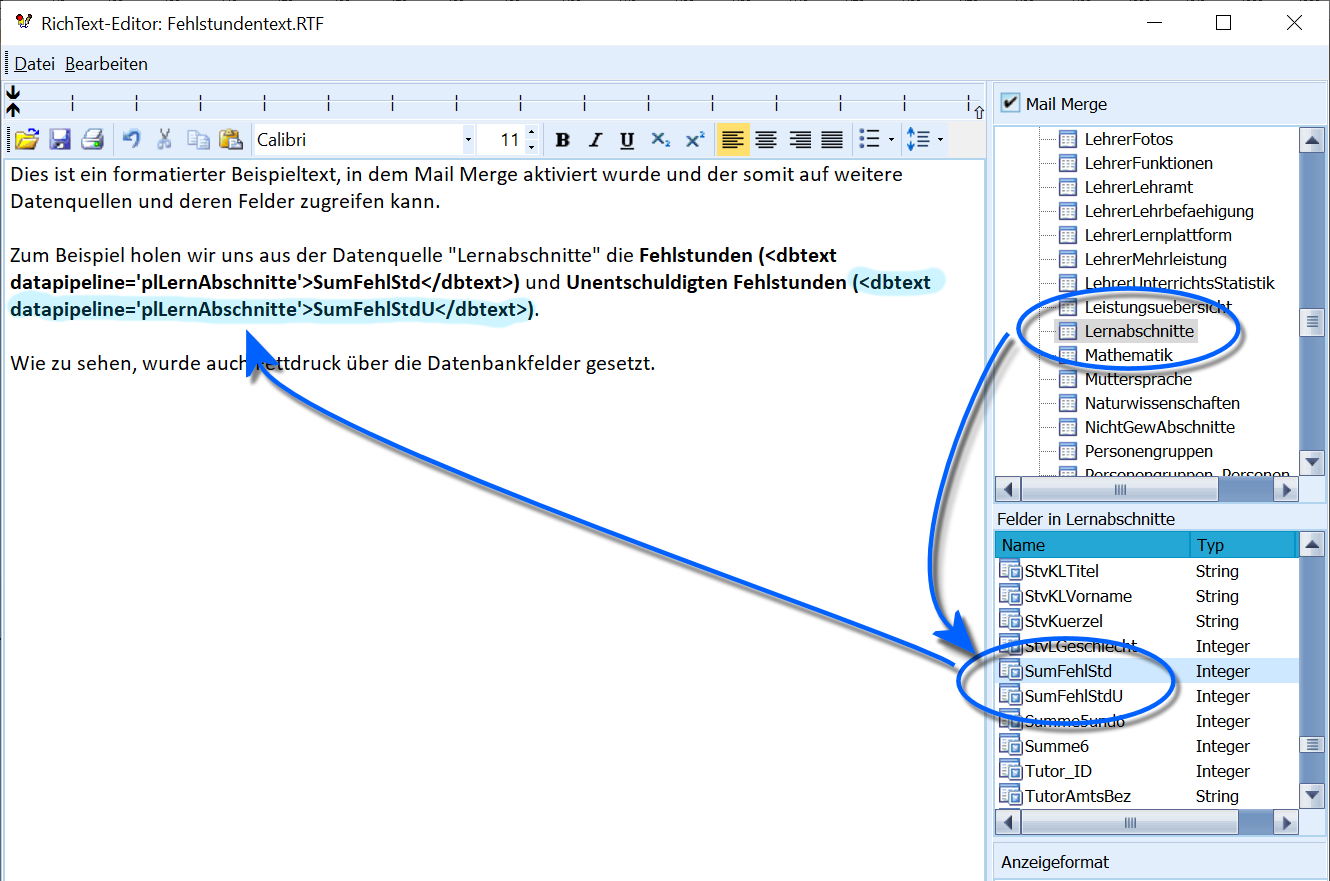Click into the font size field showing 11
This screenshot has height=881, width=1330.
click(501, 140)
